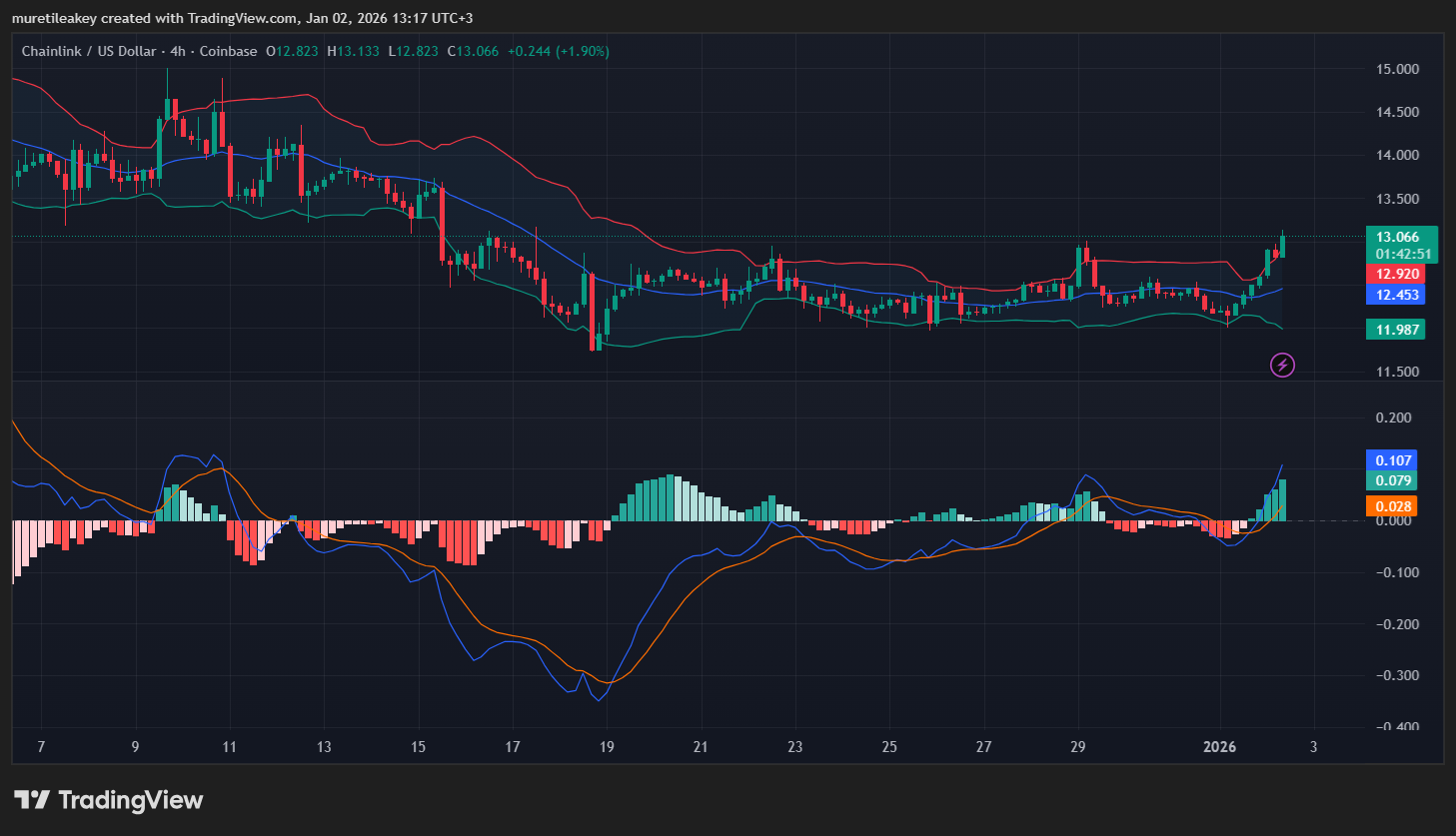
Task: Click the +0.244 (+1.90%) change value
Action: [558, 51]
